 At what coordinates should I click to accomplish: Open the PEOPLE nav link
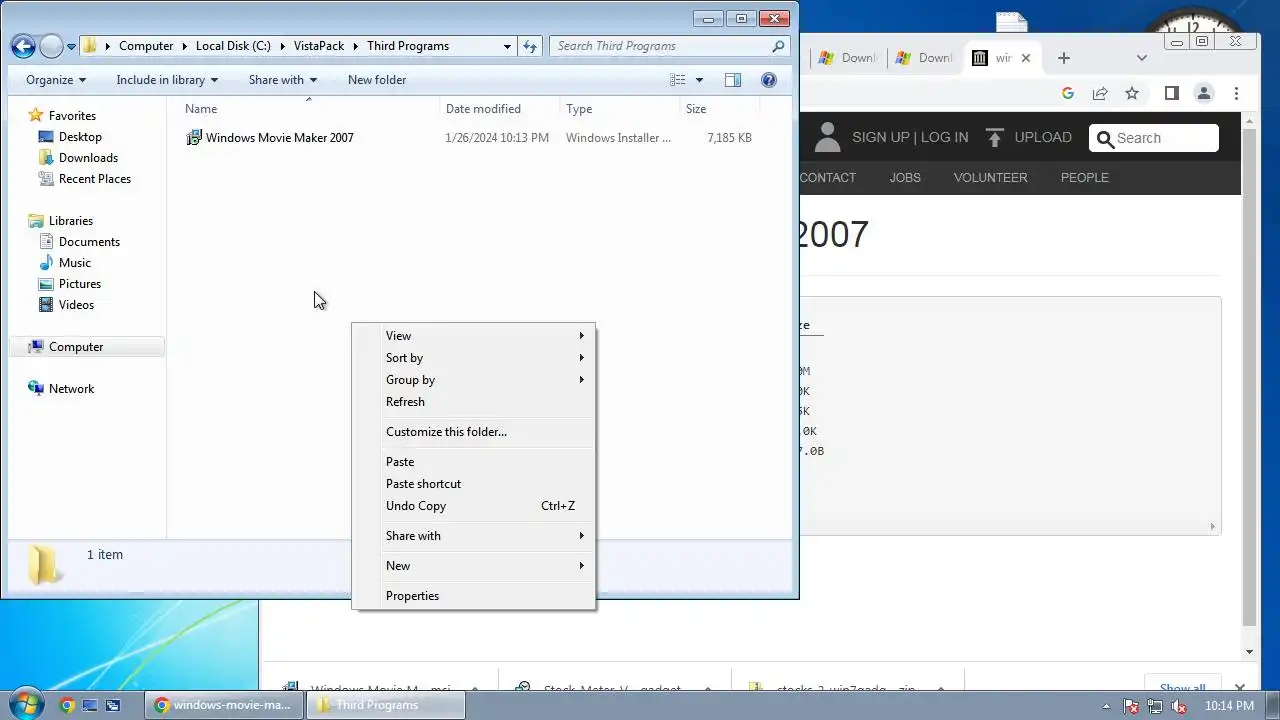pyautogui.click(x=1085, y=178)
